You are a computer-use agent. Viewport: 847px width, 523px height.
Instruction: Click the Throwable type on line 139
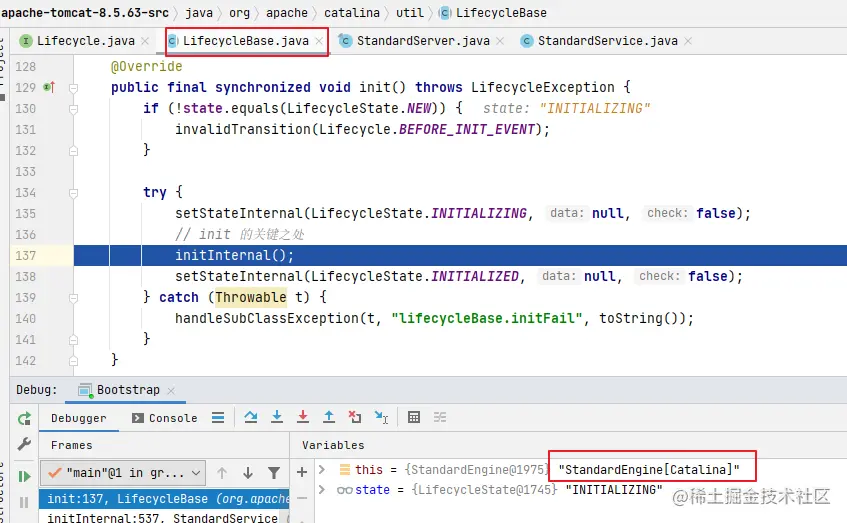tap(251, 297)
